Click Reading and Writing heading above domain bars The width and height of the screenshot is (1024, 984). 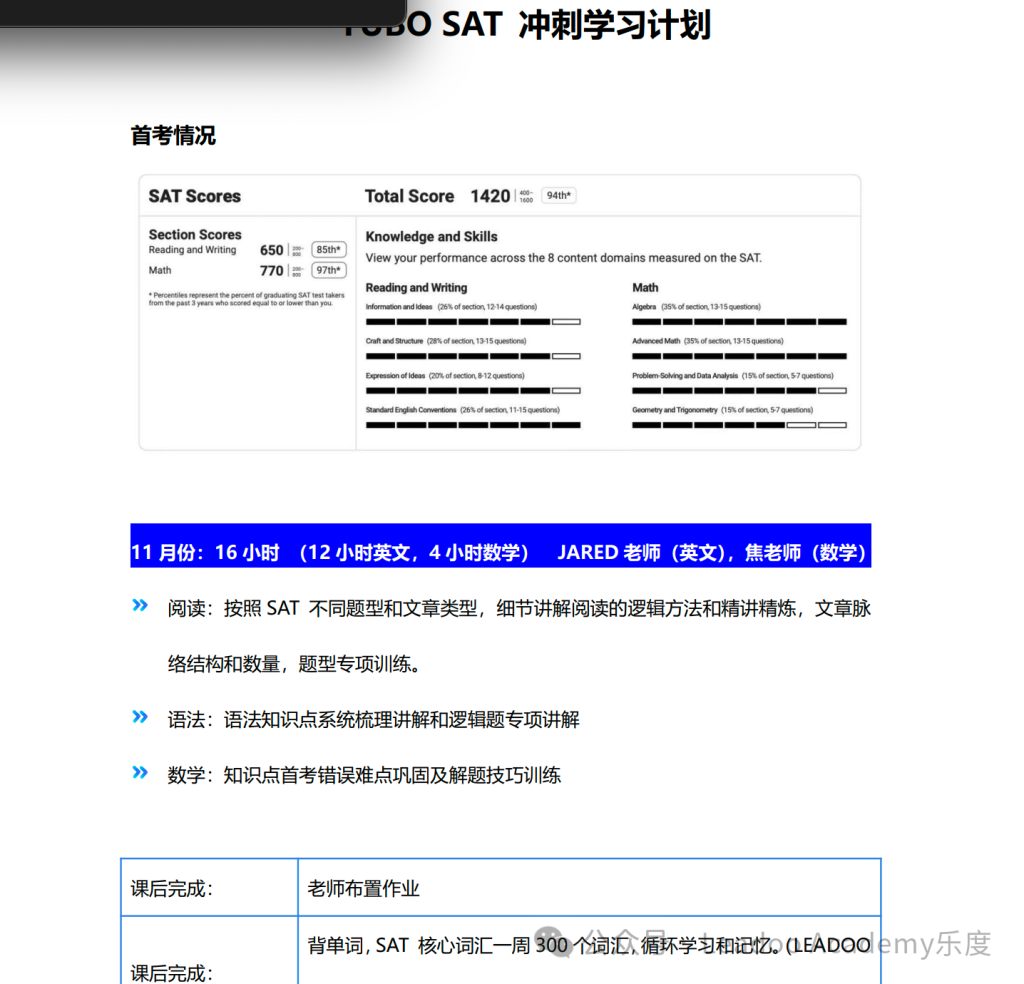[x=416, y=287]
